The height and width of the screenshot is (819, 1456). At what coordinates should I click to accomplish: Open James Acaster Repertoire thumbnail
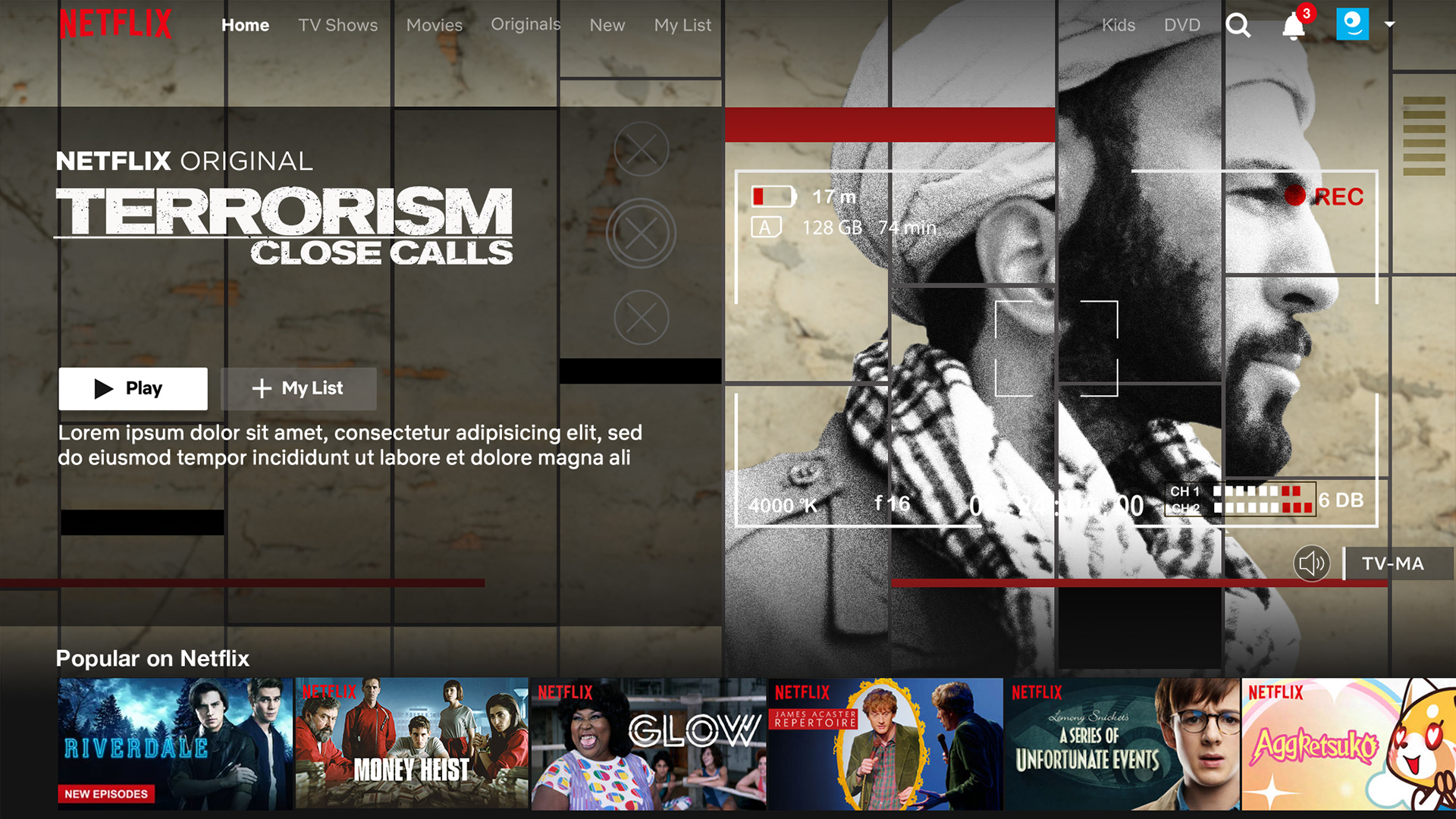click(x=886, y=744)
